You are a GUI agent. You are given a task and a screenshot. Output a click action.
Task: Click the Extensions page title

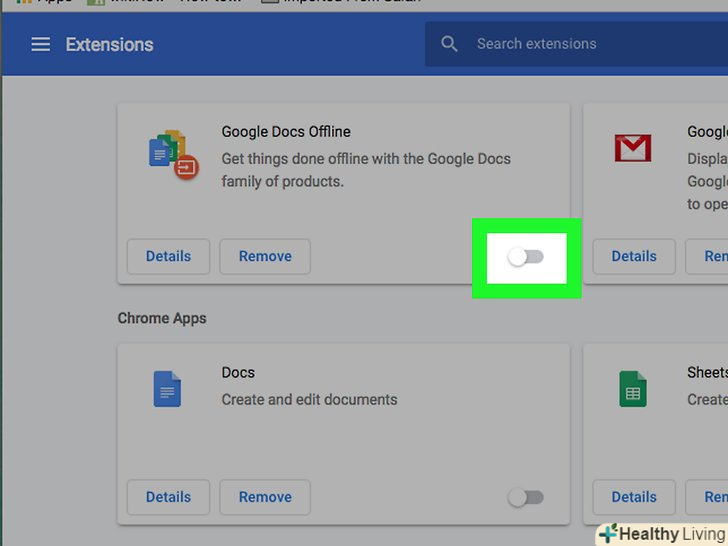point(110,45)
